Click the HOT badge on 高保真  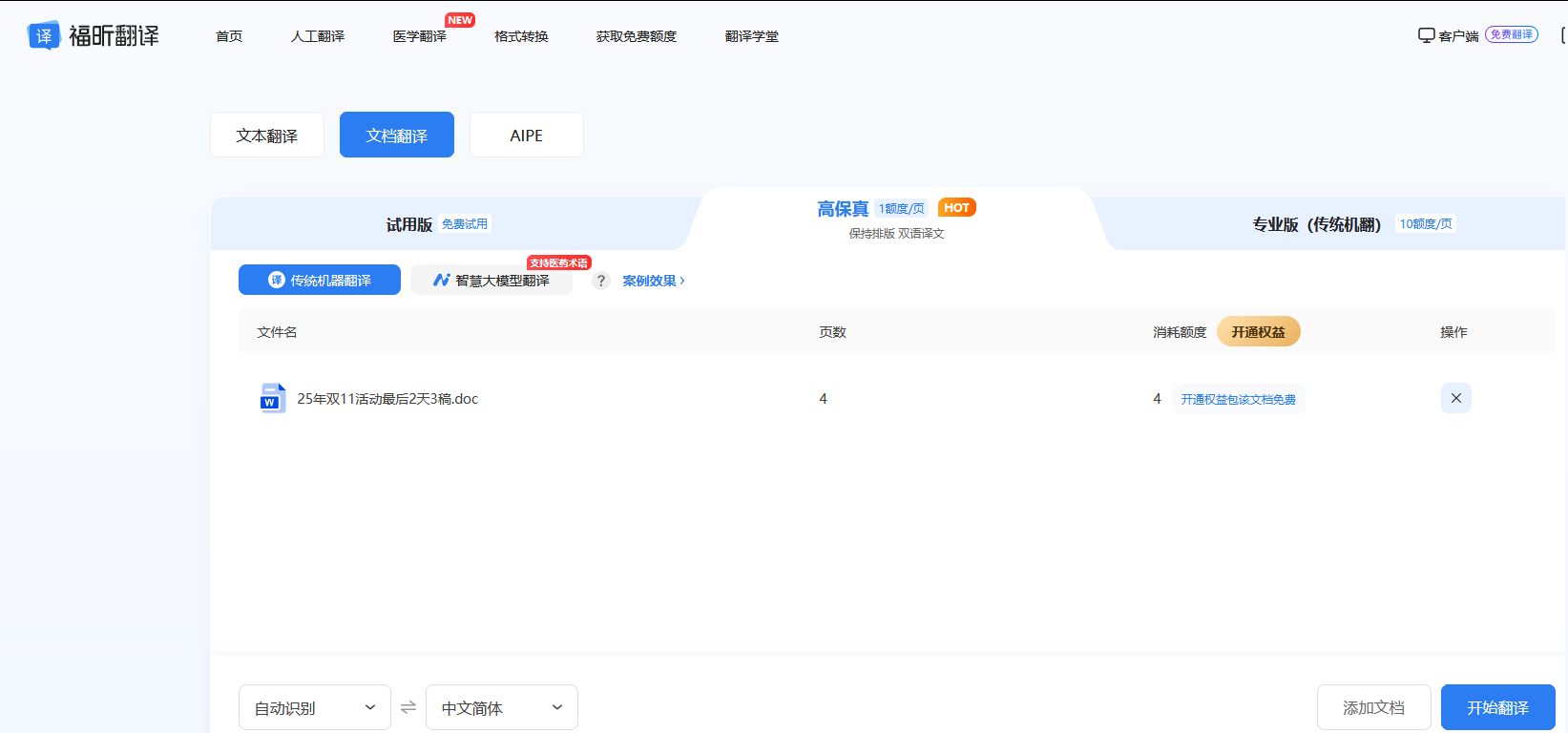(x=956, y=207)
